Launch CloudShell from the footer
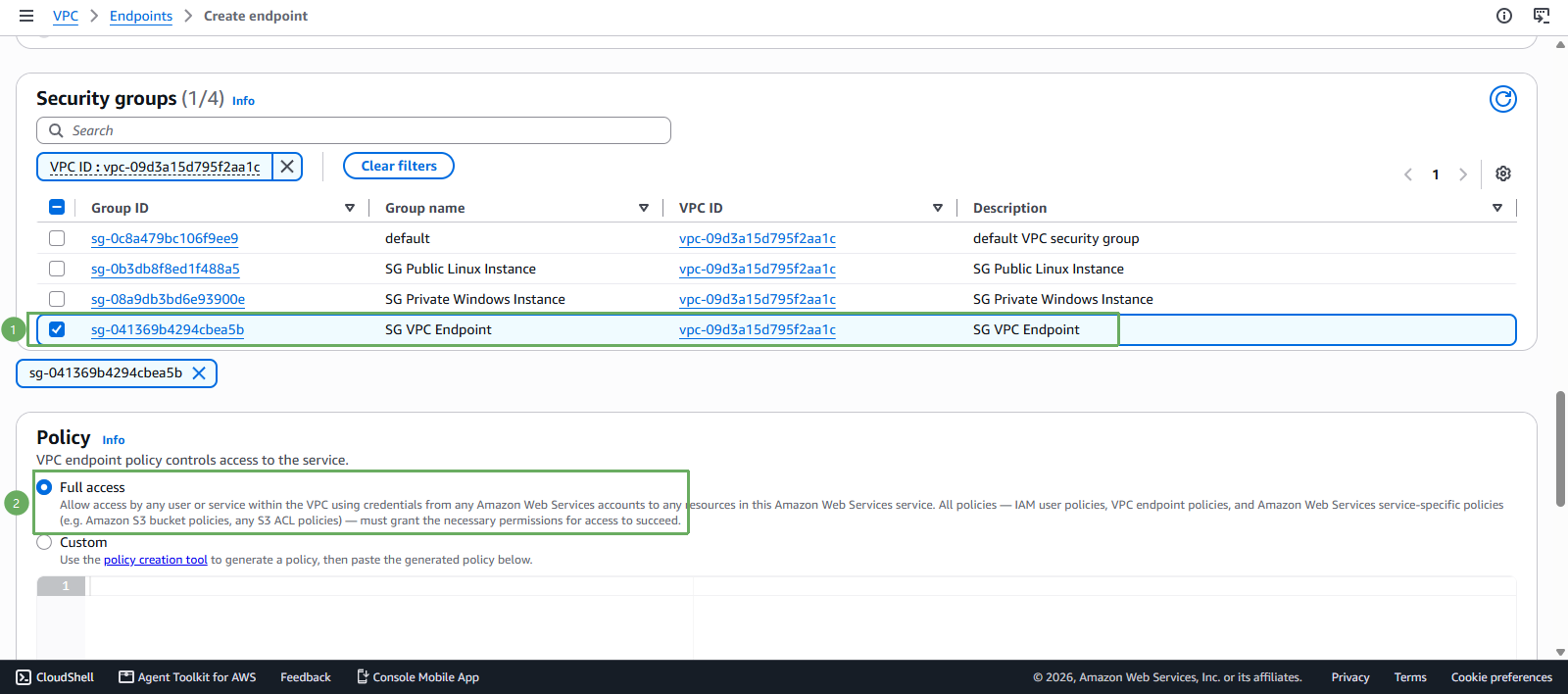The height and width of the screenshot is (694, 1568). click(x=55, y=677)
